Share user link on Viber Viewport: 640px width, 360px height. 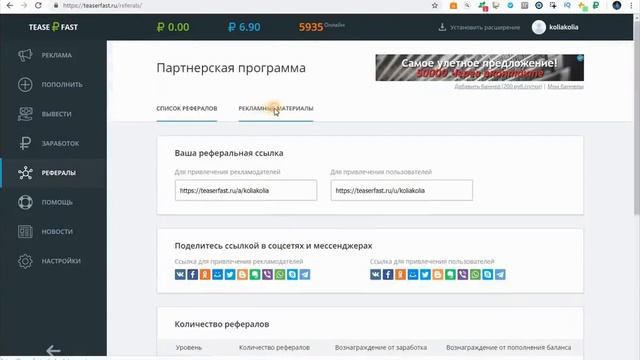463,274
